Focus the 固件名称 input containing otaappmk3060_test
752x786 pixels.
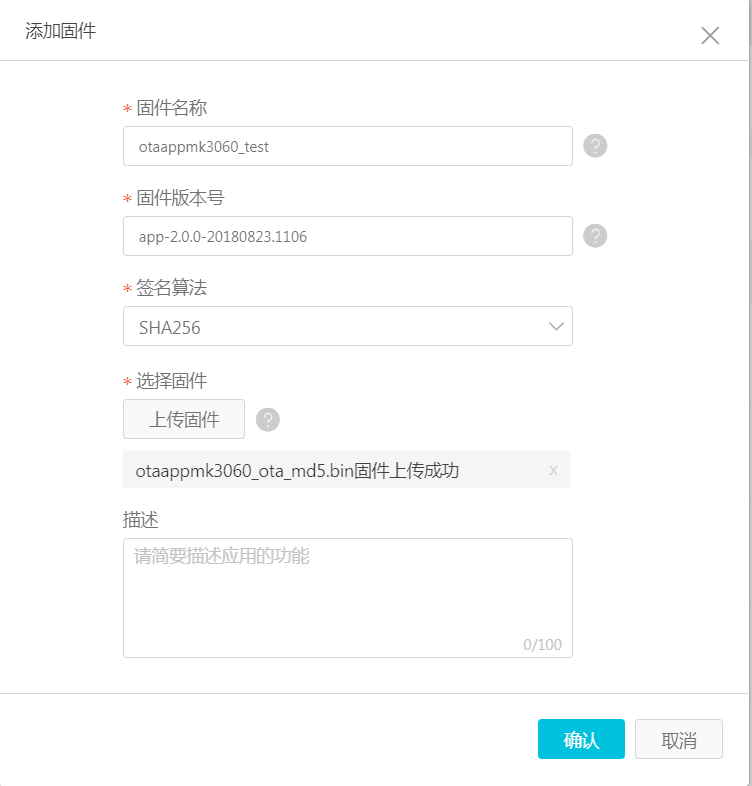click(x=347, y=146)
